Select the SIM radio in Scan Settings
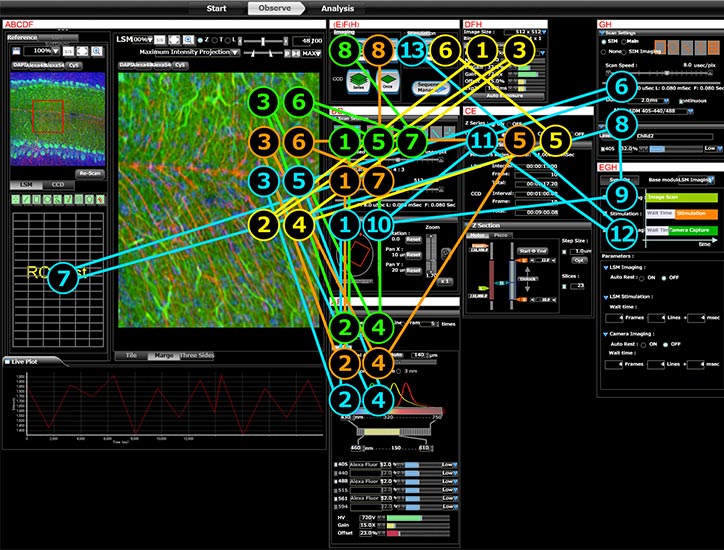The height and width of the screenshot is (550, 724). coord(603,42)
